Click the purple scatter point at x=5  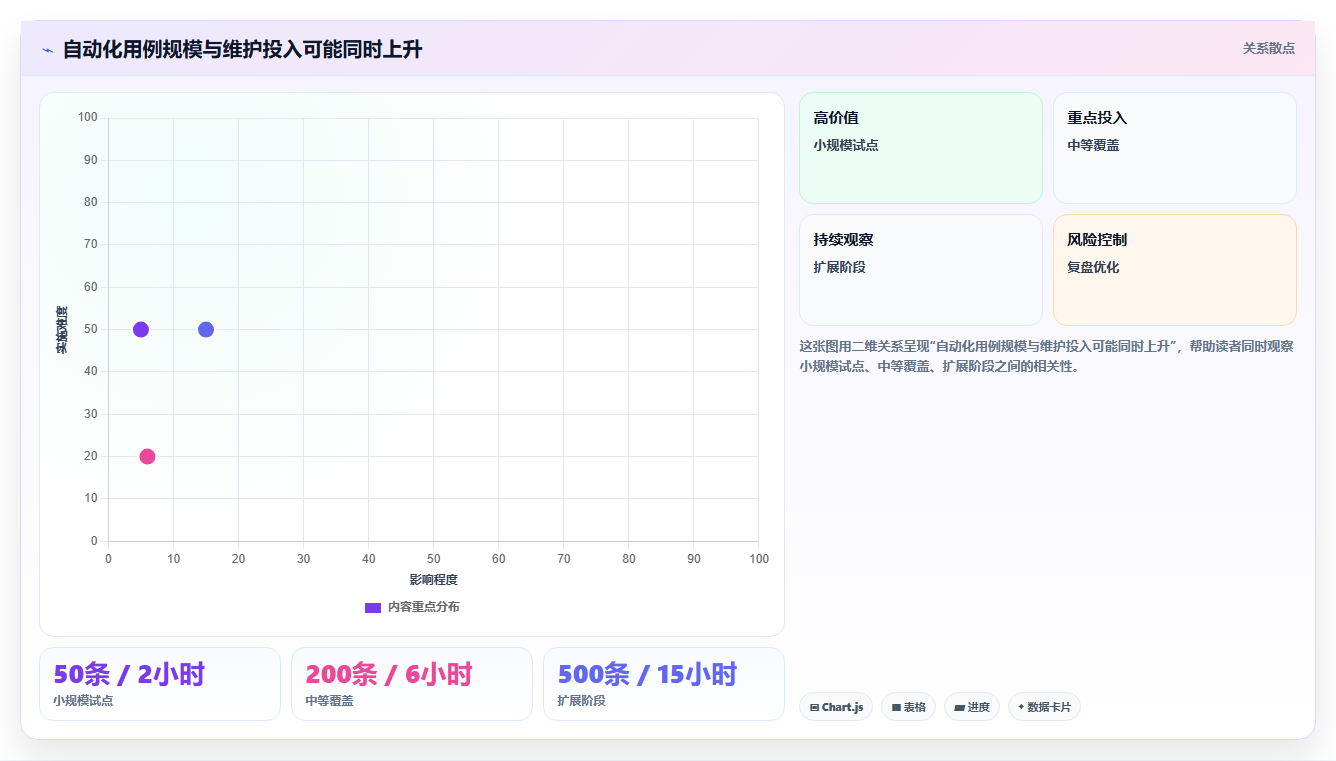coord(141,330)
